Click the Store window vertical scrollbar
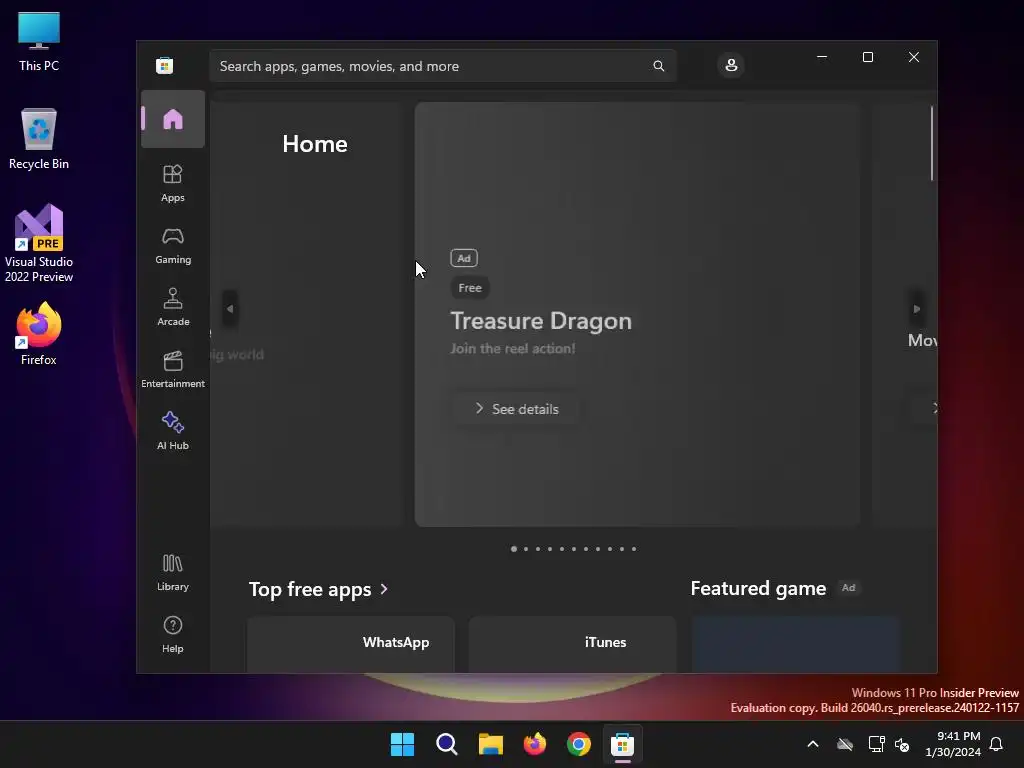Screen dimensions: 1024x768 click(932, 144)
